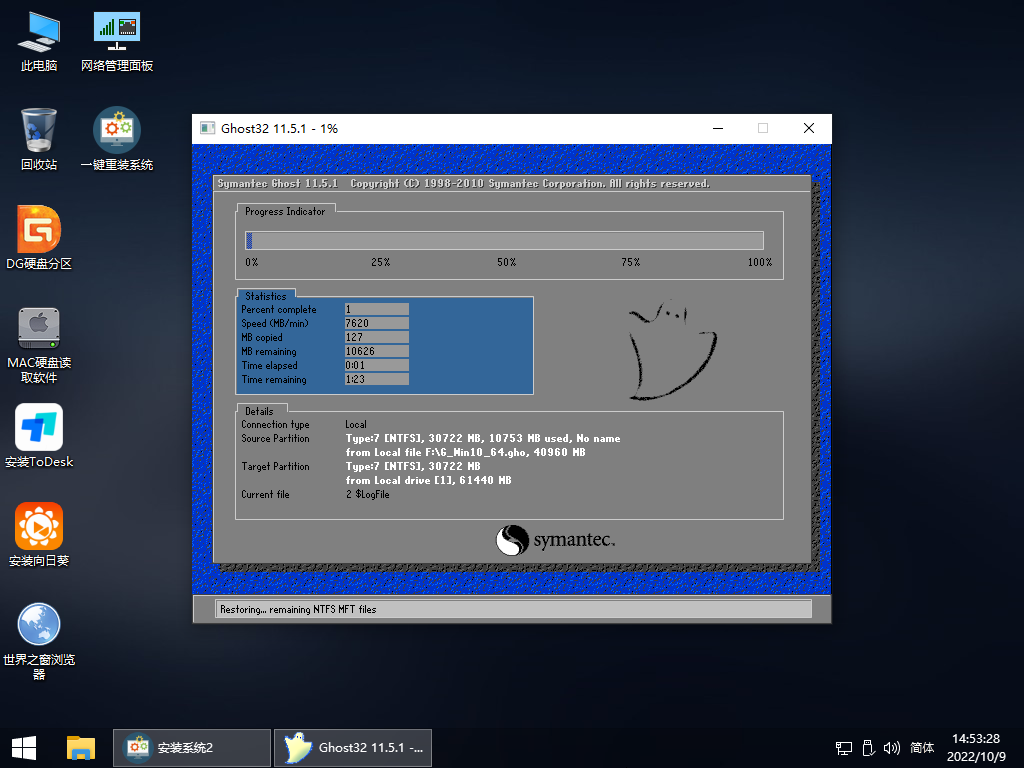Open File Explorer from the taskbar
The width and height of the screenshot is (1024, 768).
click(x=81, y=747)
